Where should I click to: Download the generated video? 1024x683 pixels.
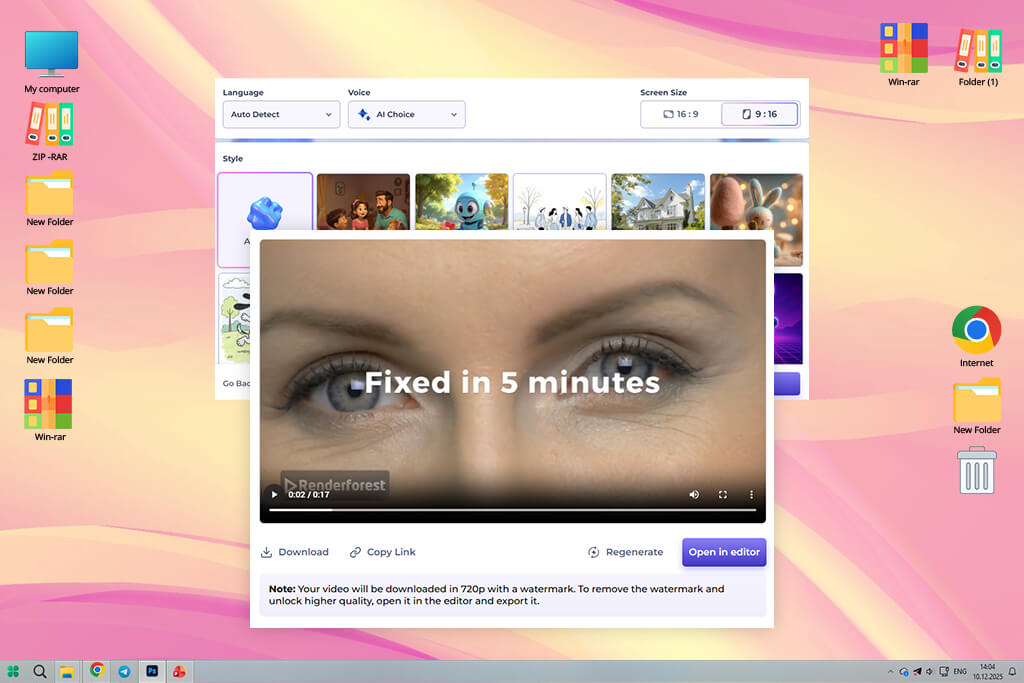click(x=295, y=552)
